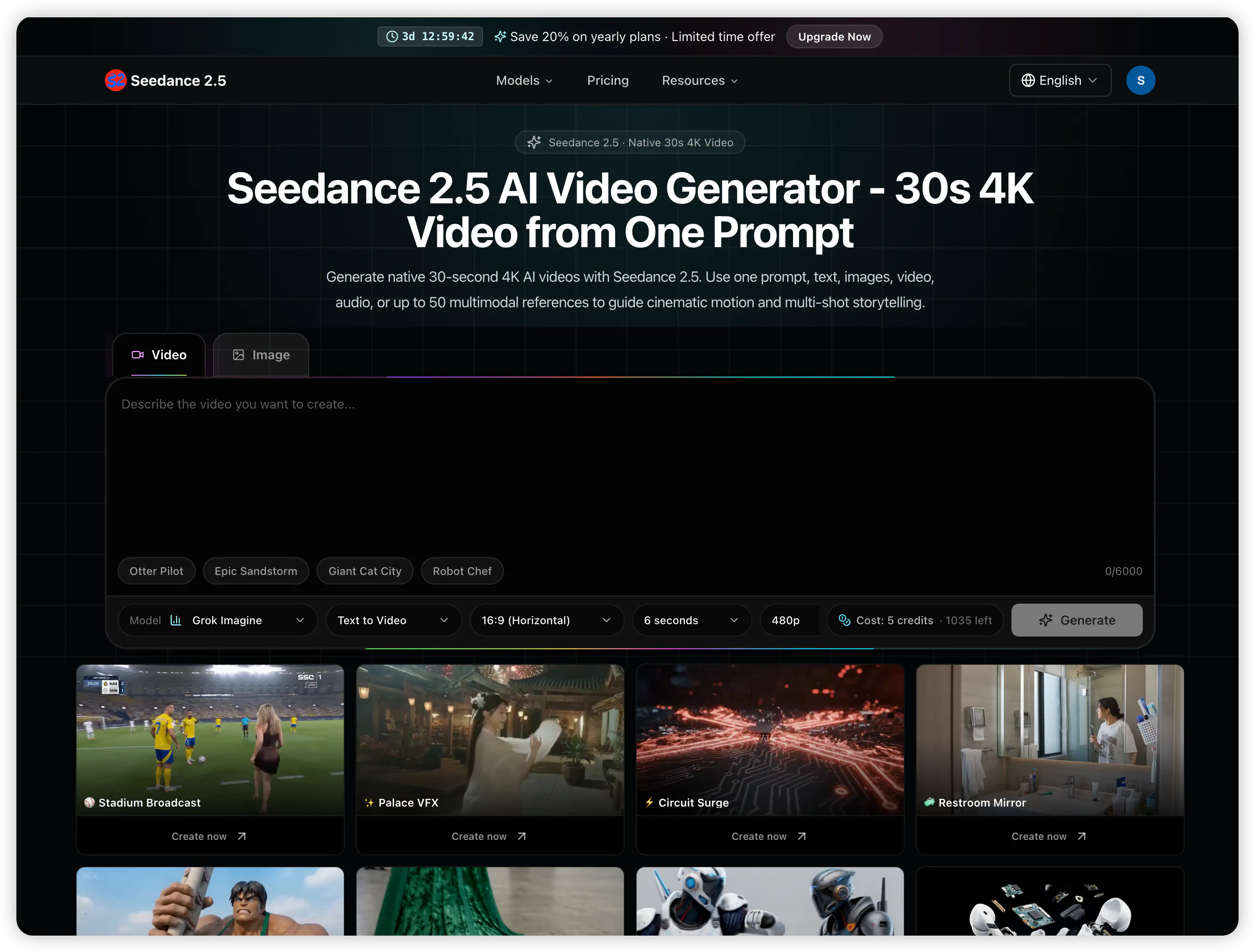Click the 3d 12:59:42 countdown timer

point(430,37)
